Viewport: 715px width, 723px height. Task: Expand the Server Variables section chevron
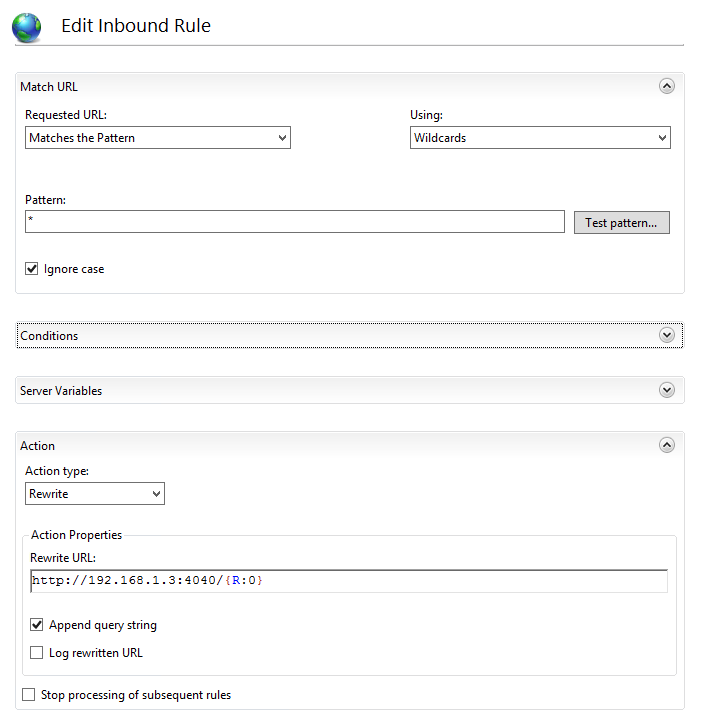click(x=667, y=390)
